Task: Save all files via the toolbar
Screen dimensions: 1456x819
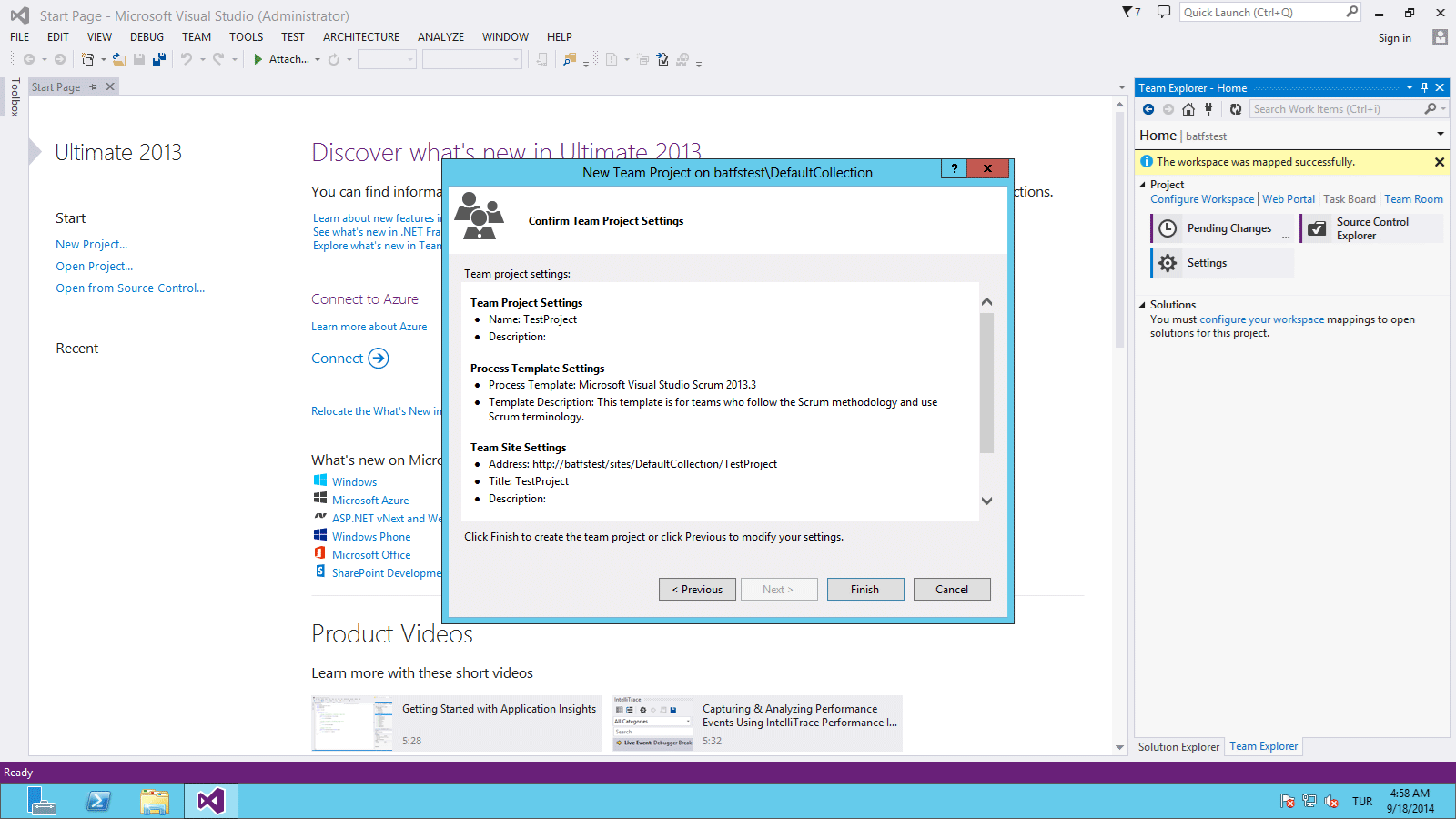Action: [x=158, y=59]
